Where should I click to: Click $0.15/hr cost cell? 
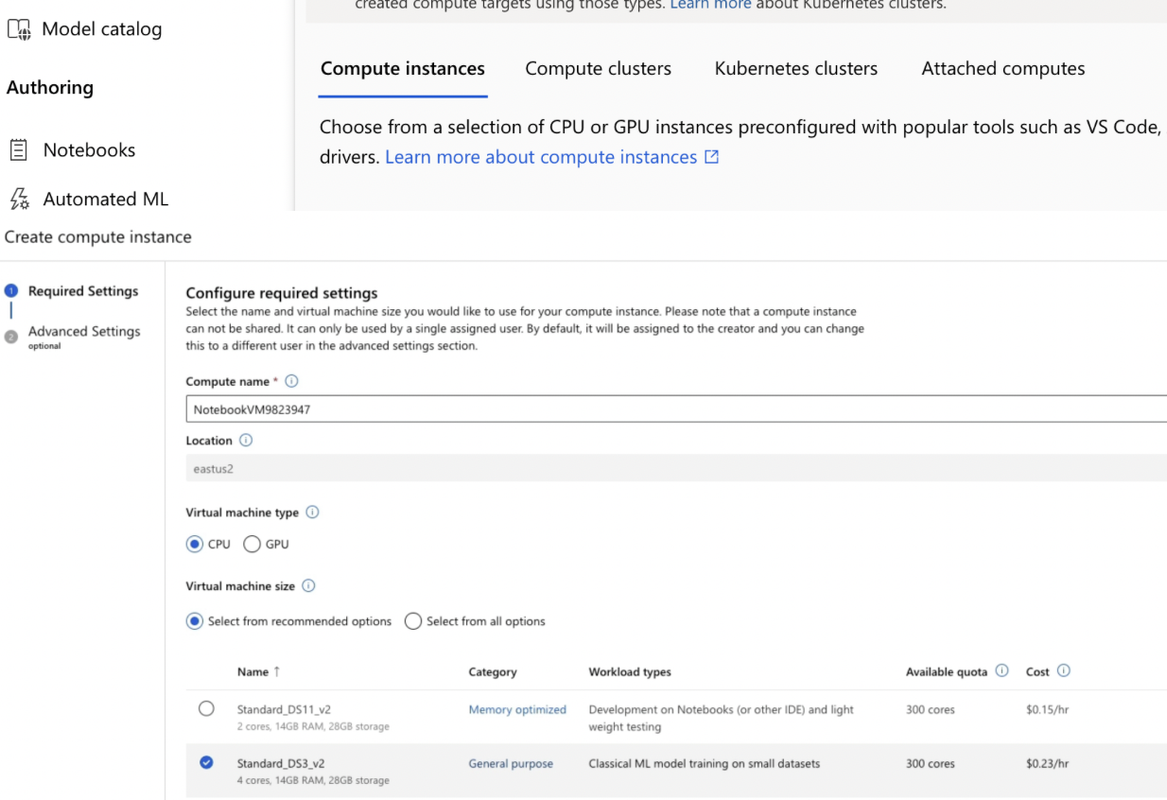pos(1047,709)
